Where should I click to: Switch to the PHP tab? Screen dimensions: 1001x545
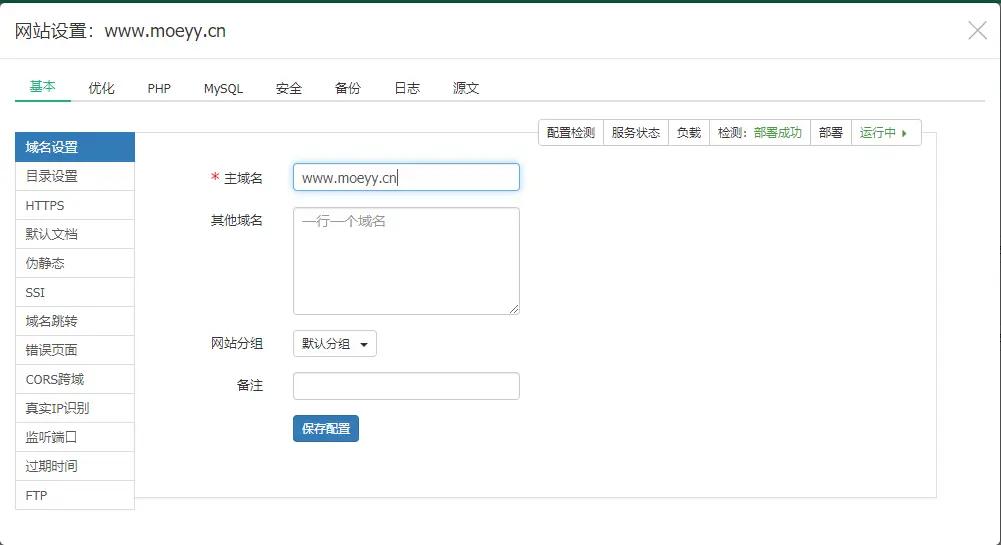click(159, 88)
